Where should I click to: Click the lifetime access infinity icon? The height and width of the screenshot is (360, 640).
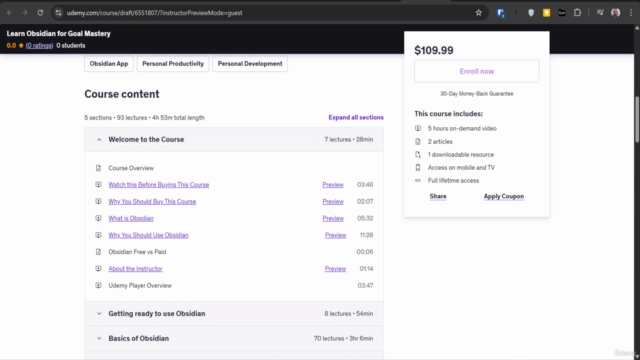click(418, 180)
